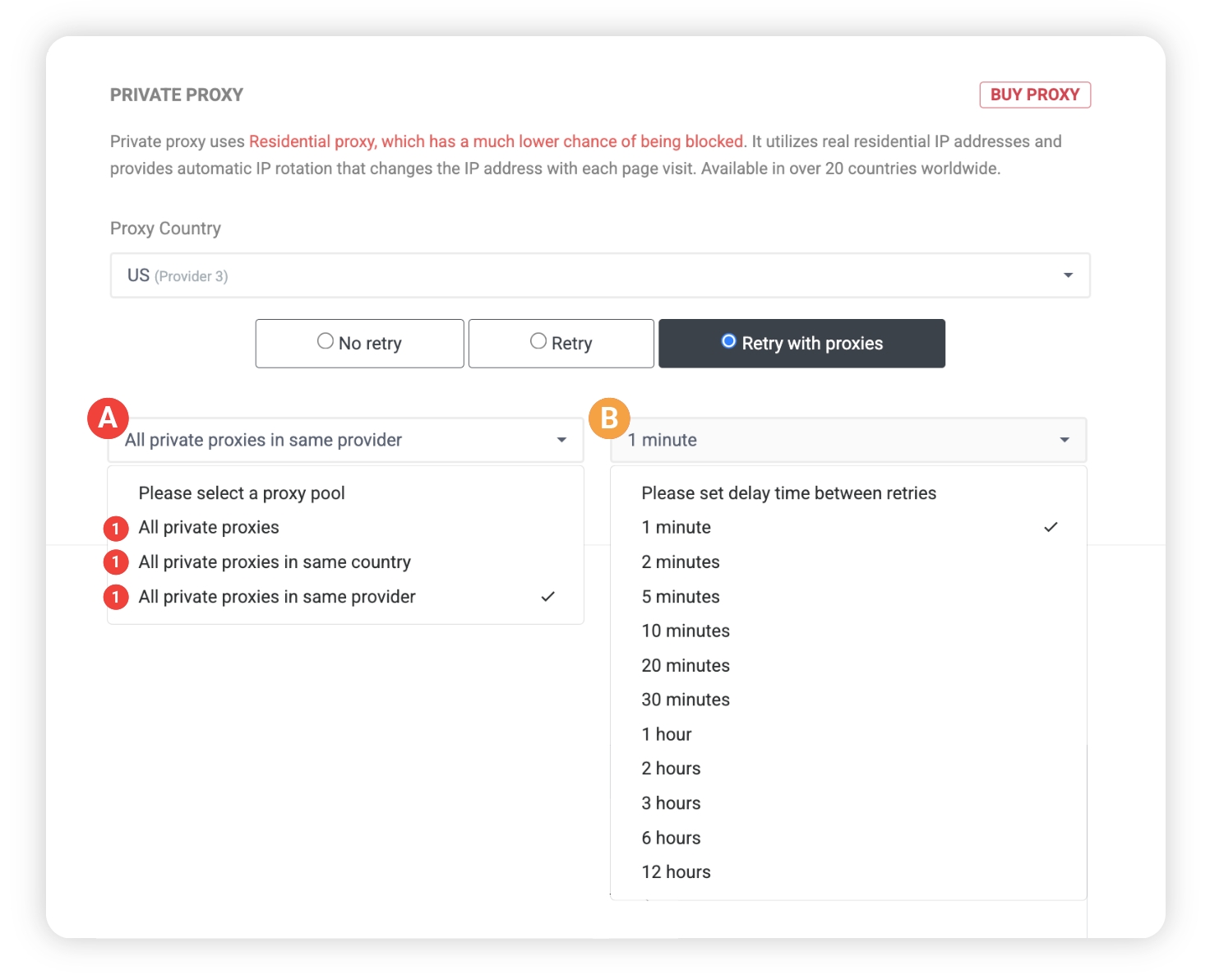Click the red A annotation badge
Screen dimensions: 1210x980
pos(108,418)
